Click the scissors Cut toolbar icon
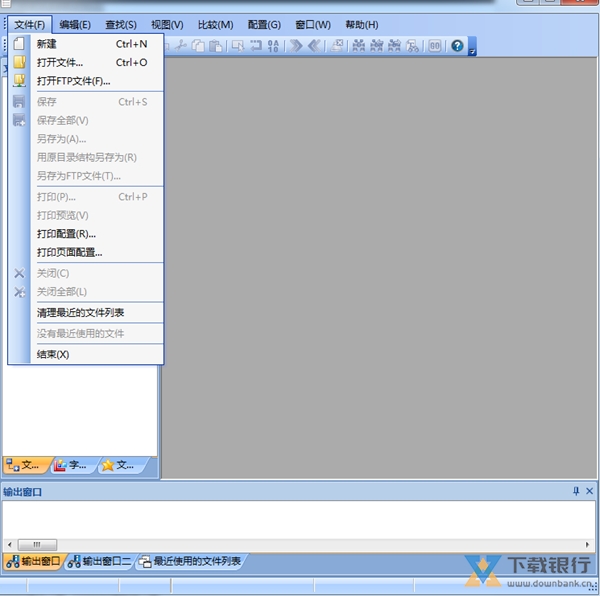 [x=180, y=46]
